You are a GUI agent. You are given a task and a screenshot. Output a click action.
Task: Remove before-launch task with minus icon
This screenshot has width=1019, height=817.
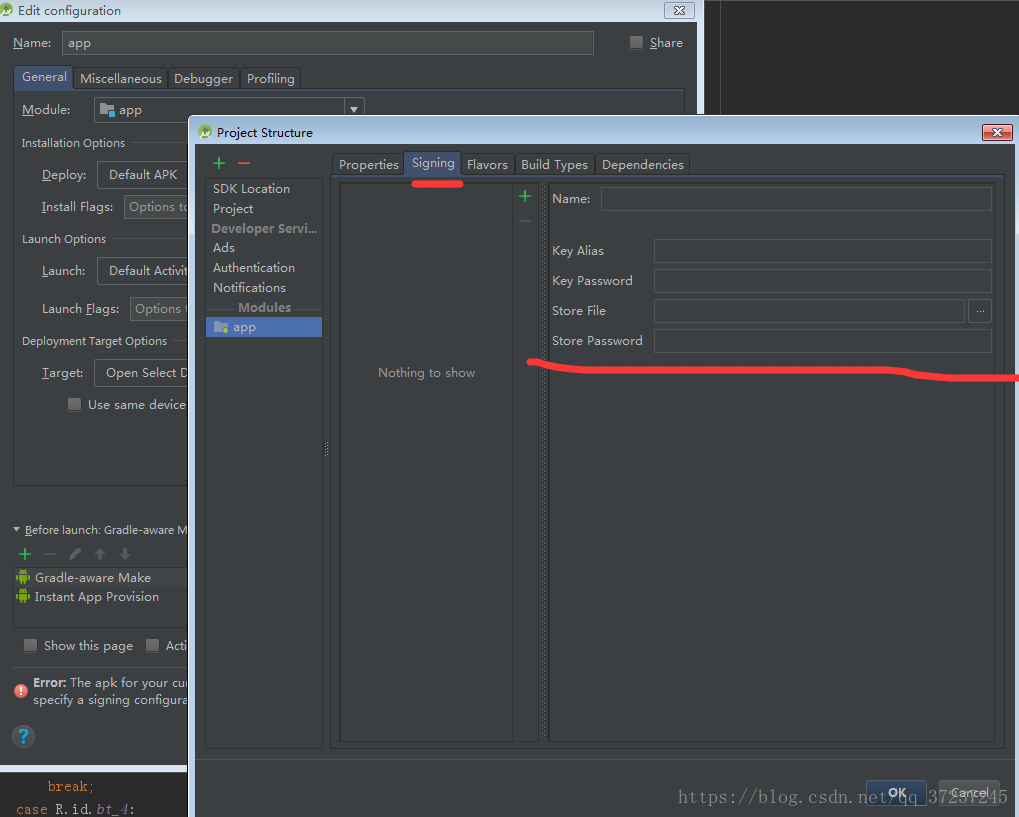(x=50, y=554)
